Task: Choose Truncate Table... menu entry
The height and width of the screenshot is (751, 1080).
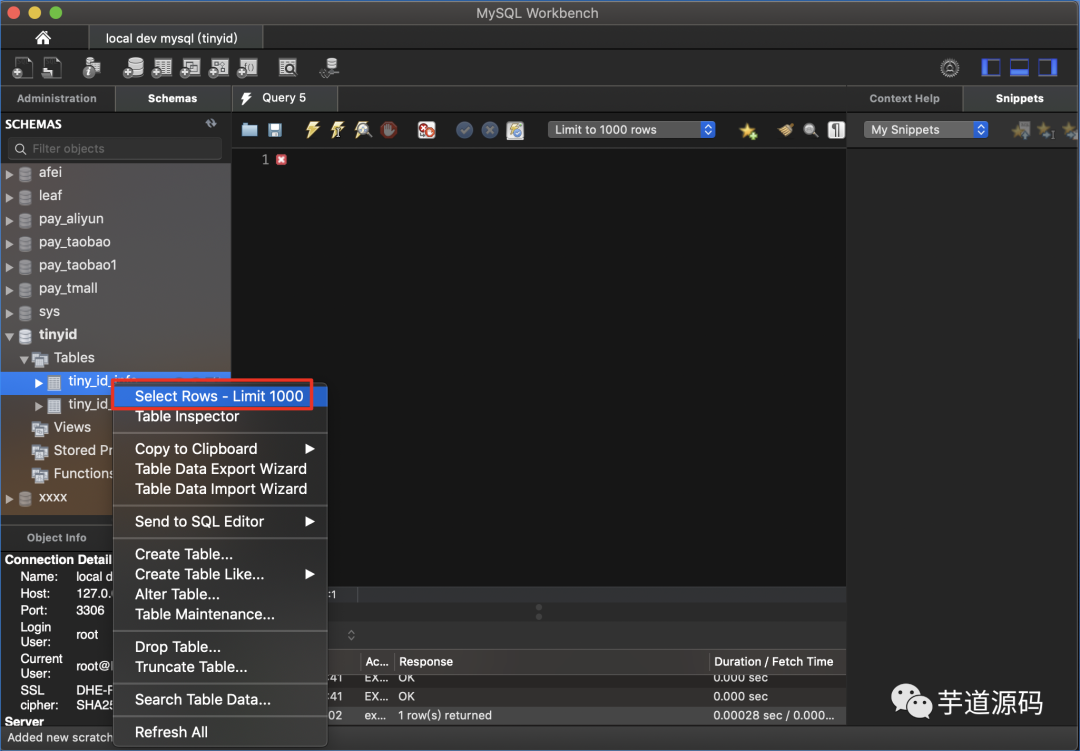Action: click(219, 667)
